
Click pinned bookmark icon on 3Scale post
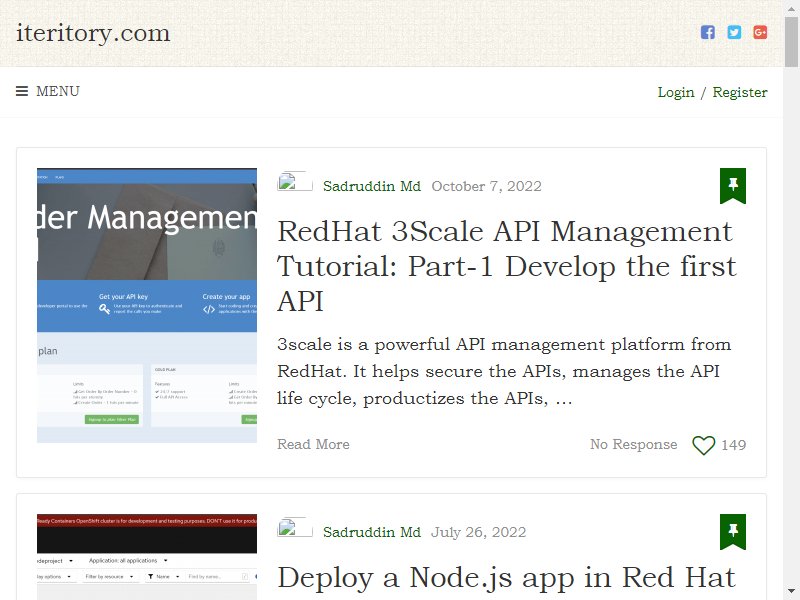[733, 186]
